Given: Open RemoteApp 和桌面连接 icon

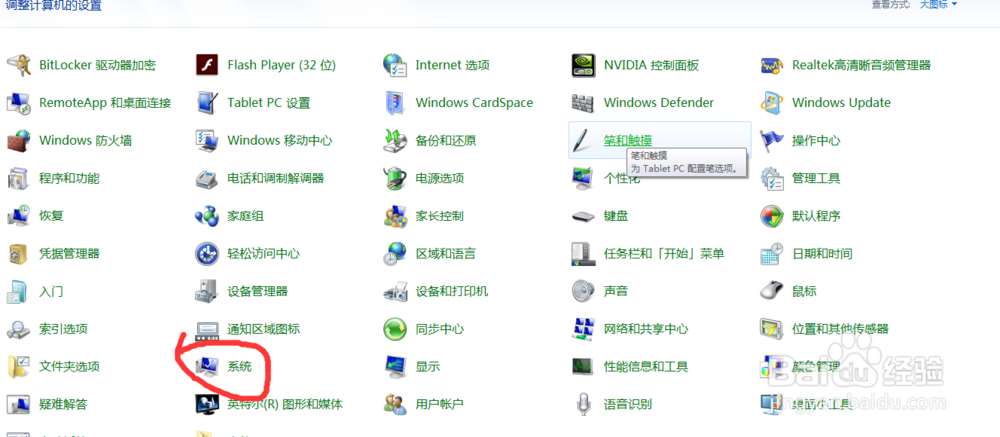Looking at the screenshot, I should click(18, 103).
